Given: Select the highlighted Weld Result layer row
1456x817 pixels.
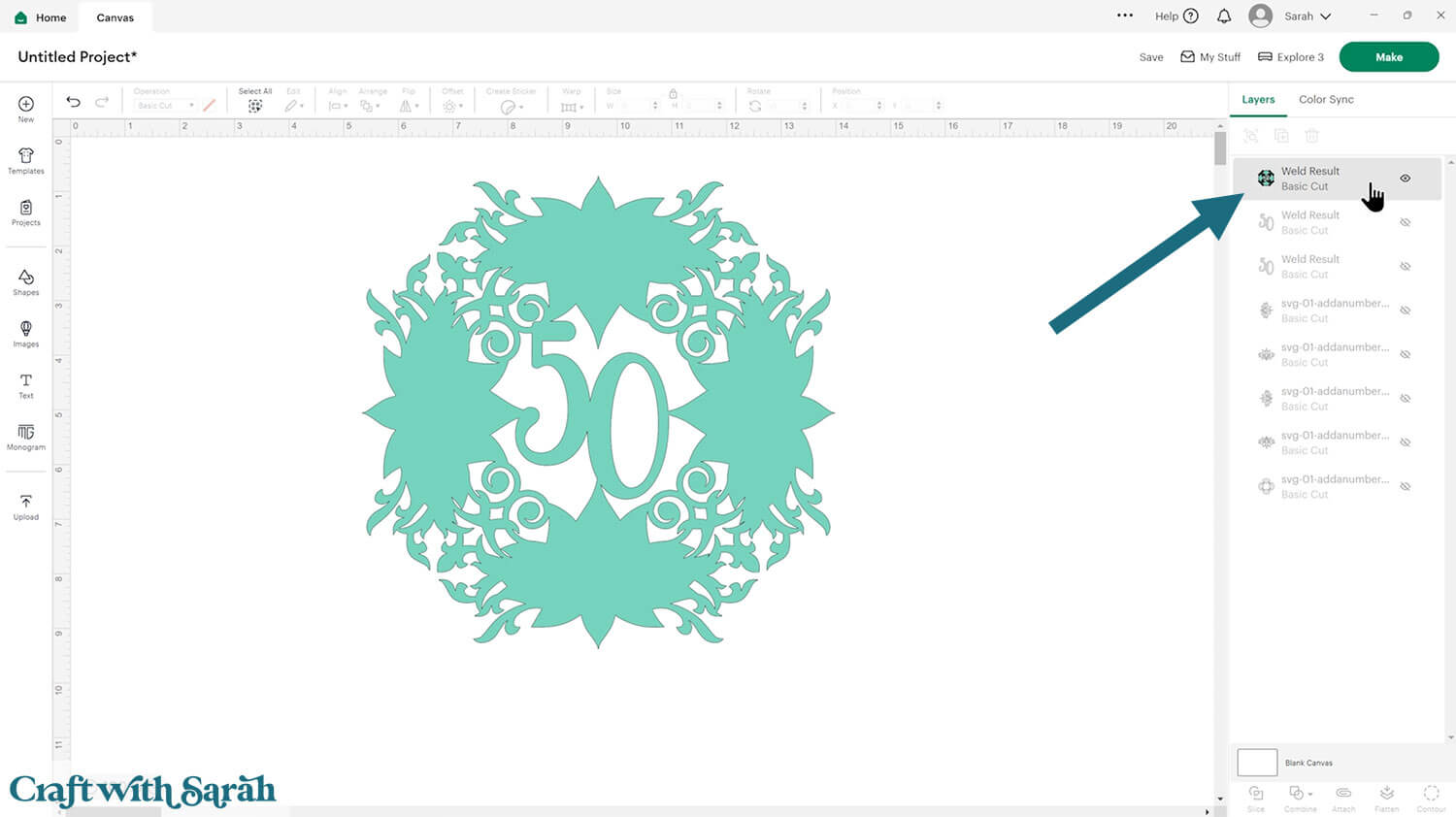Looking at the screenshot, I should (1337, 179).
